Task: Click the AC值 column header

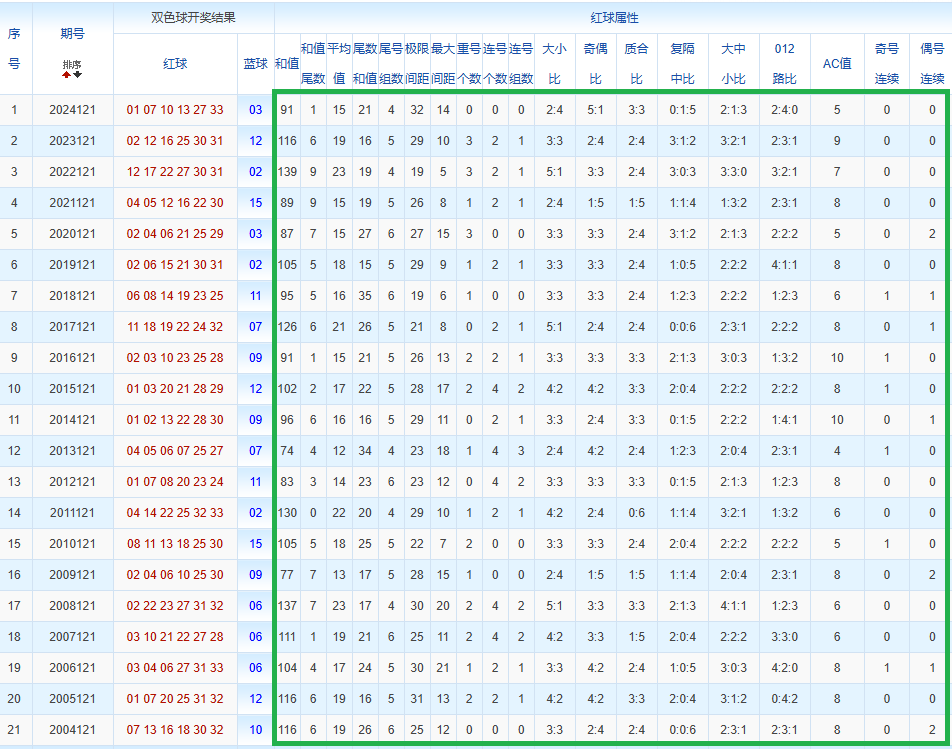Action: coord(837,63)
